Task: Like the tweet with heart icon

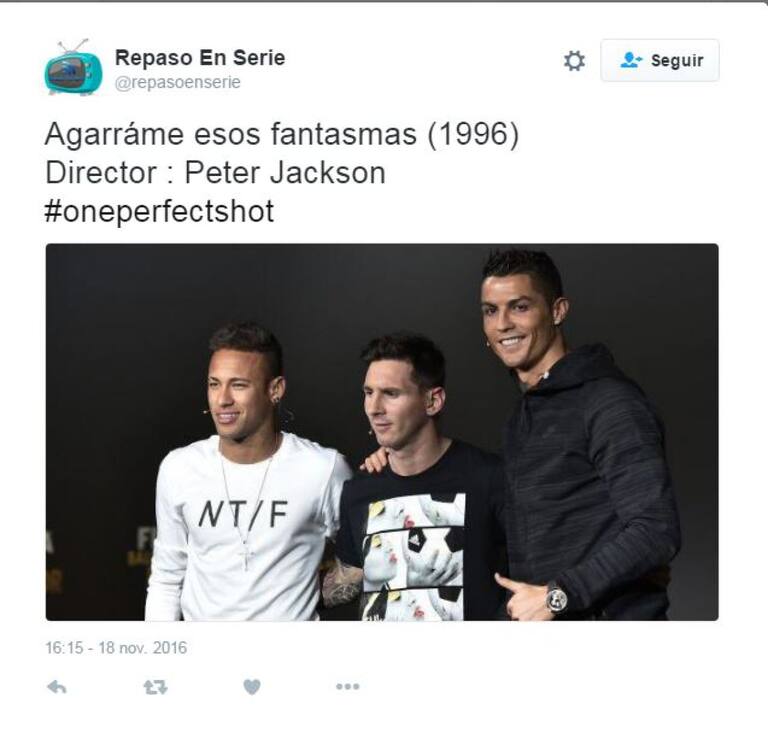Action: tap(252, 687)
